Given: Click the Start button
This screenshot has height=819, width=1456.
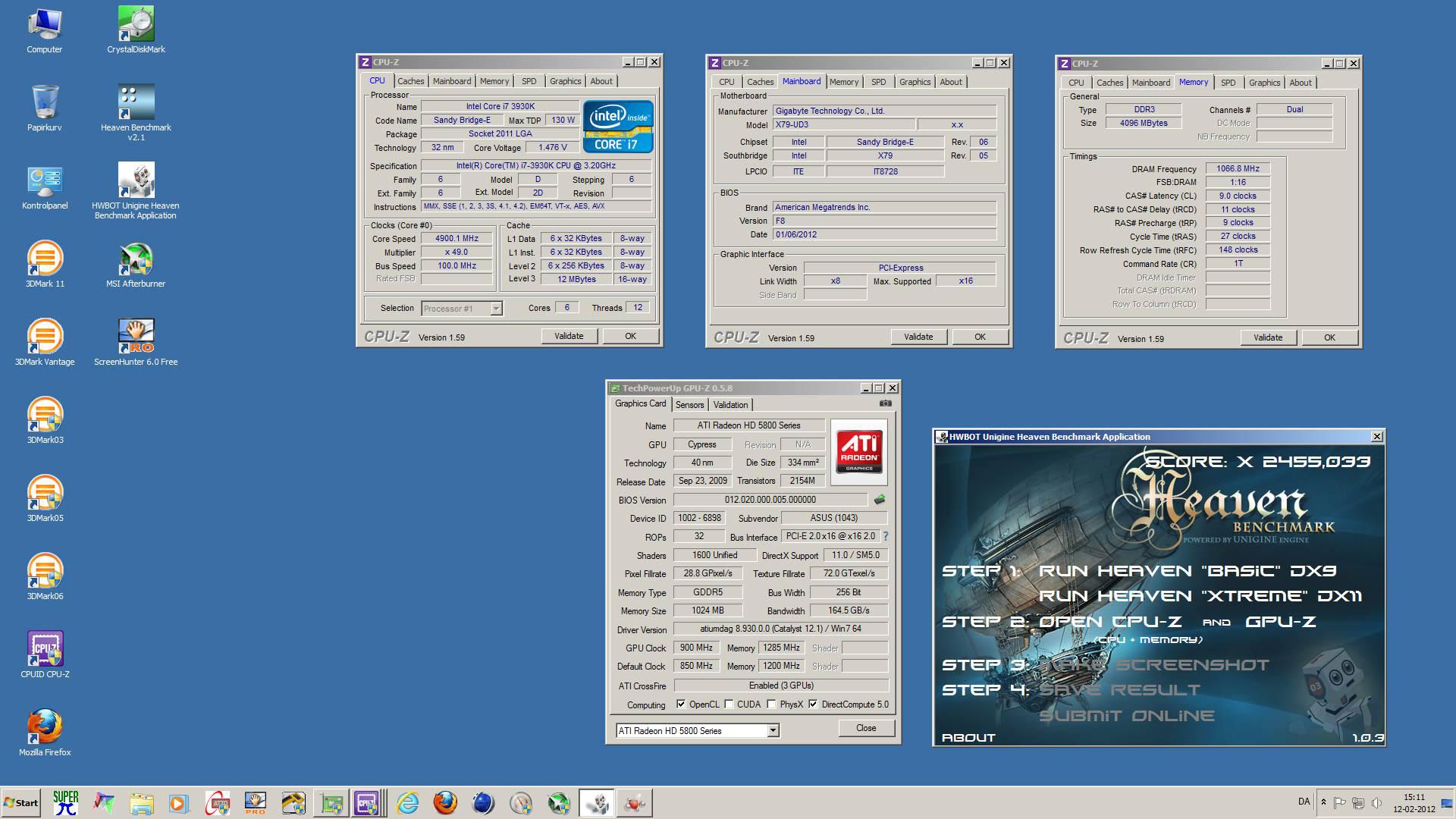Looking at the screenshot, I should pyautogui.click(x=20, y=802).
